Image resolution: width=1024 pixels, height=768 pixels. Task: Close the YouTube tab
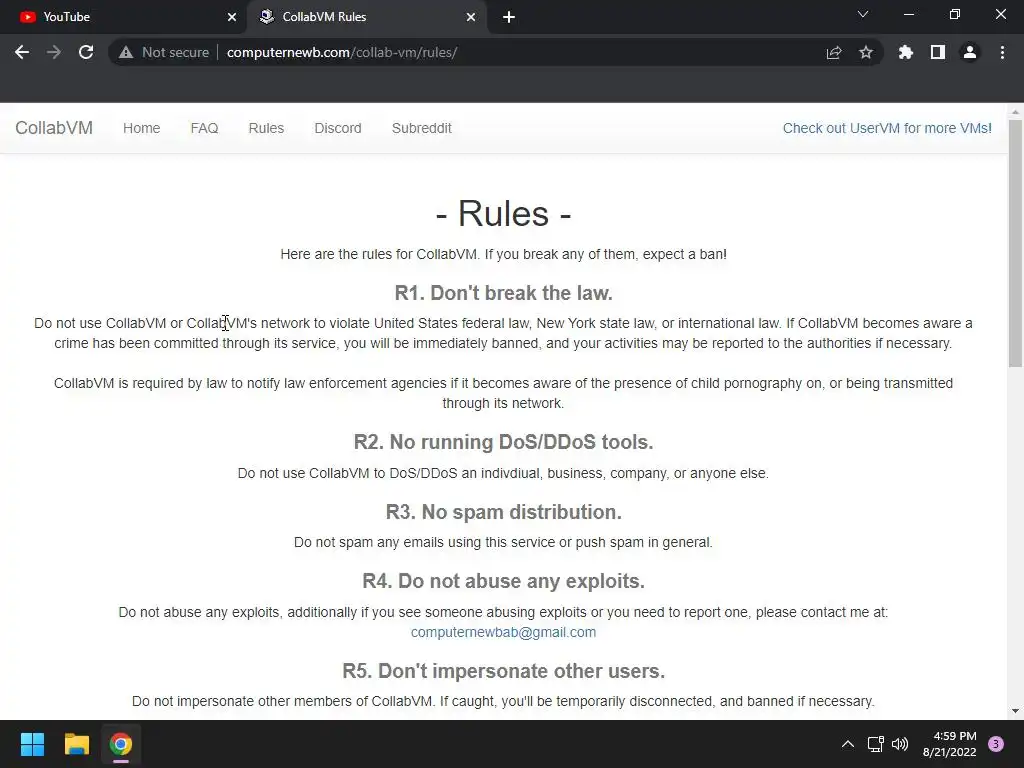(x=232, y=17)
